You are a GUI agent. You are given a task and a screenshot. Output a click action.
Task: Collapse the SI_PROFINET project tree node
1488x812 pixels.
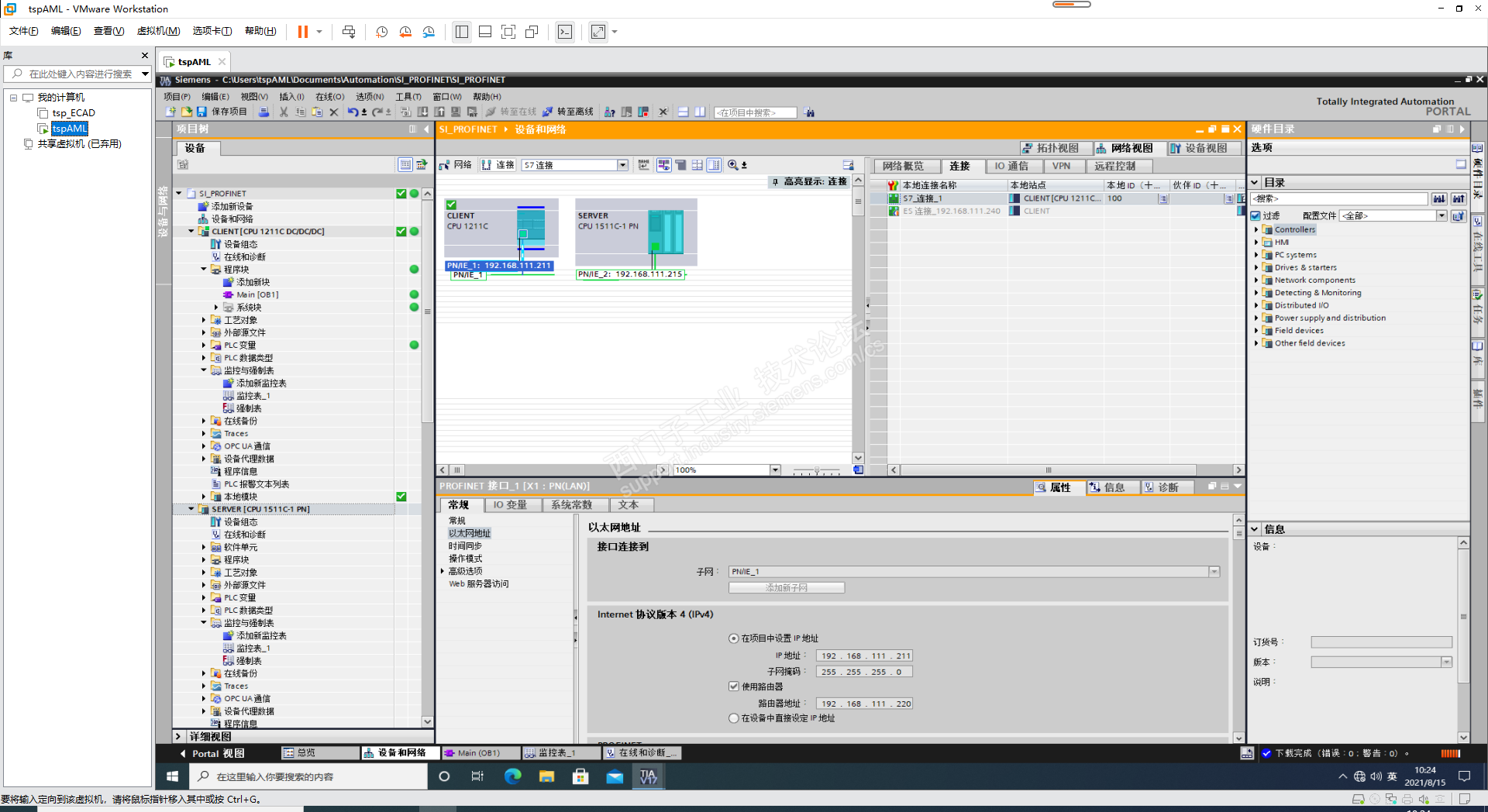pos(179,194)
